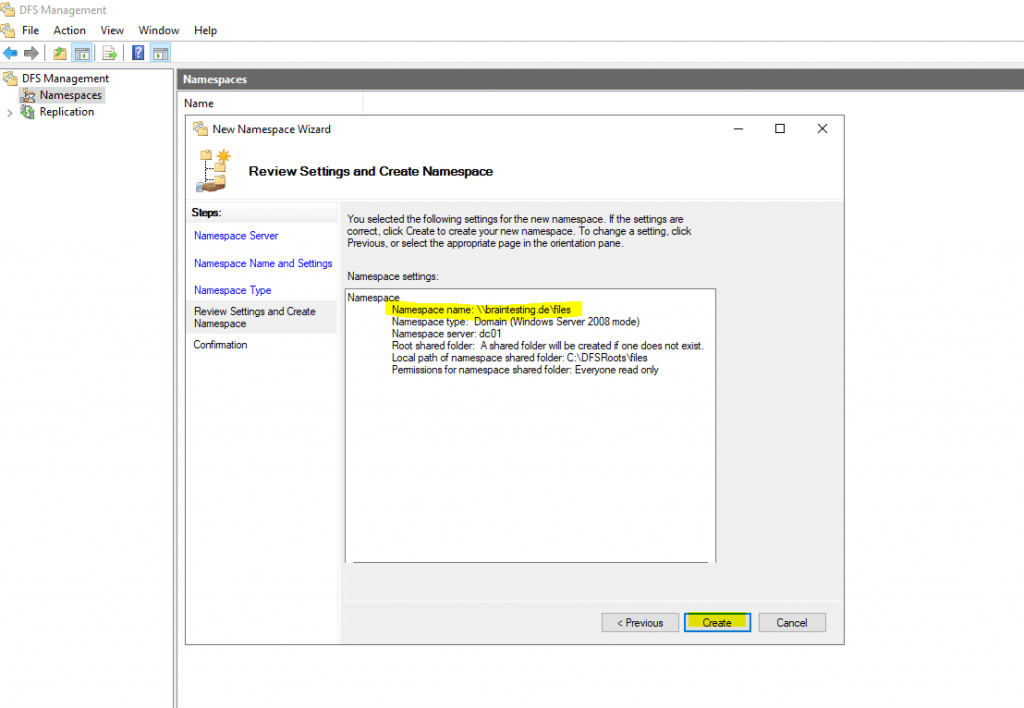Viewport: 1024px width, 708px height.
Task: Click the Namespaces node icon in tree
Action: click(x=28, y=95)
